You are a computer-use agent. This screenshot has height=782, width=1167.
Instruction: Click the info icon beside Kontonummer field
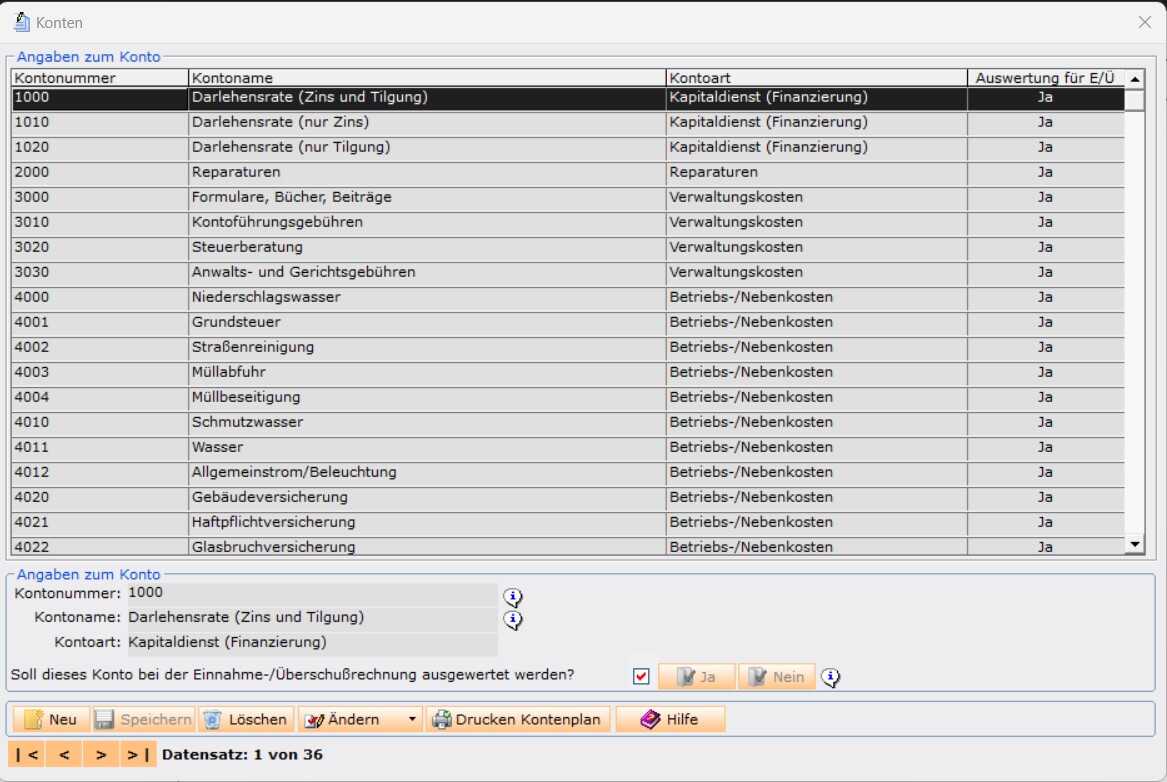513,597
